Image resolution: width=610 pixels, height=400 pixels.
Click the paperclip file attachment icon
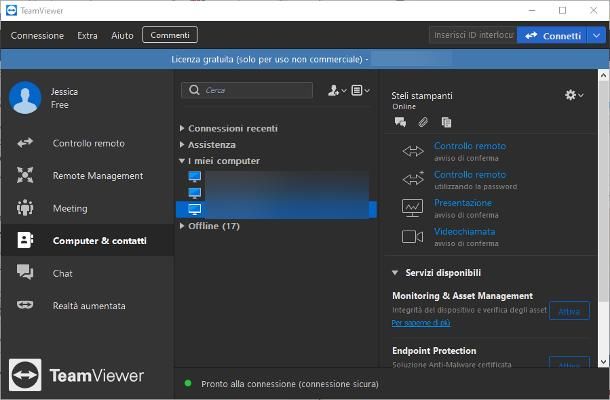[x=423, y=122]
